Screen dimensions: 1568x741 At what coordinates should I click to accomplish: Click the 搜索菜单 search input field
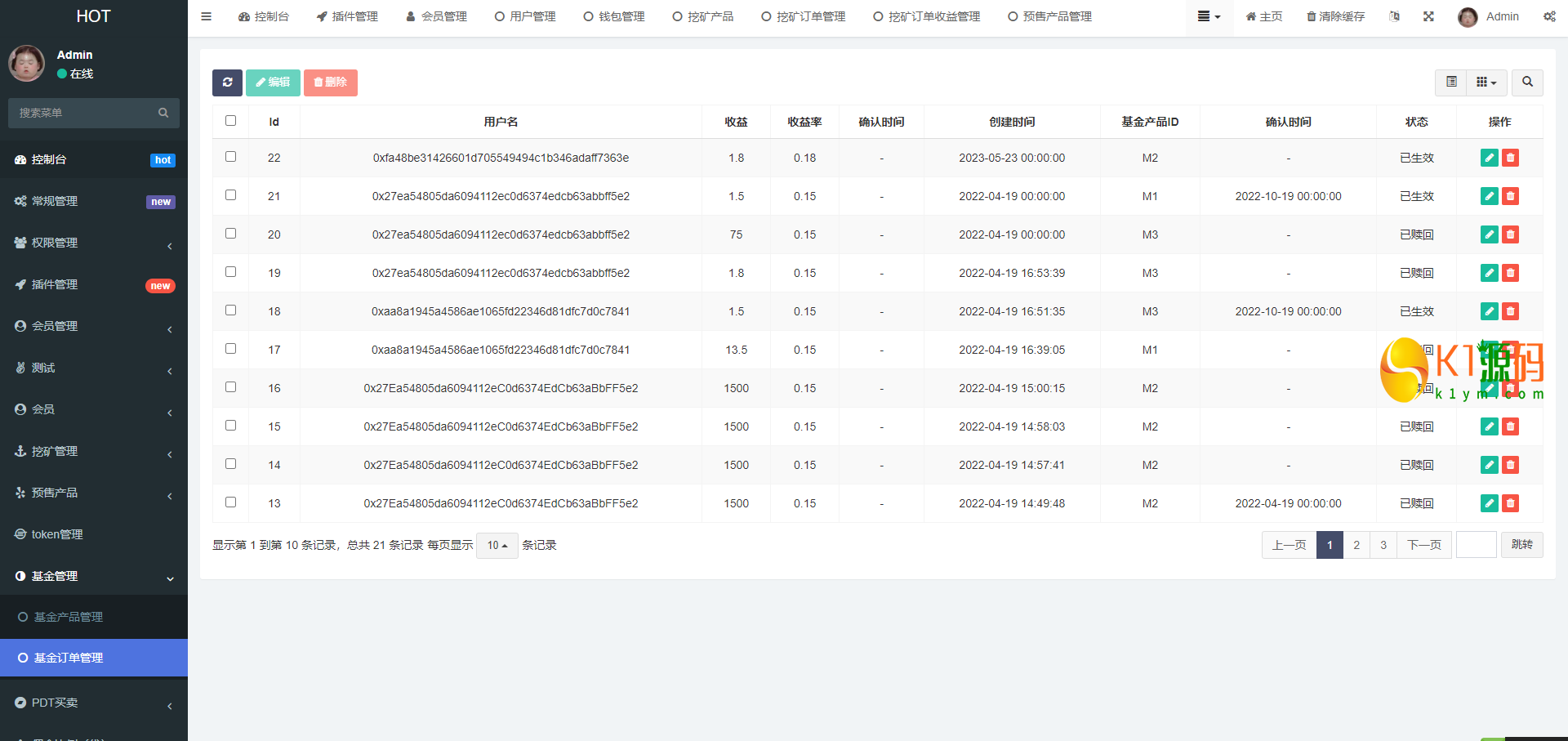pyautogui.click(x=86, y=113)
